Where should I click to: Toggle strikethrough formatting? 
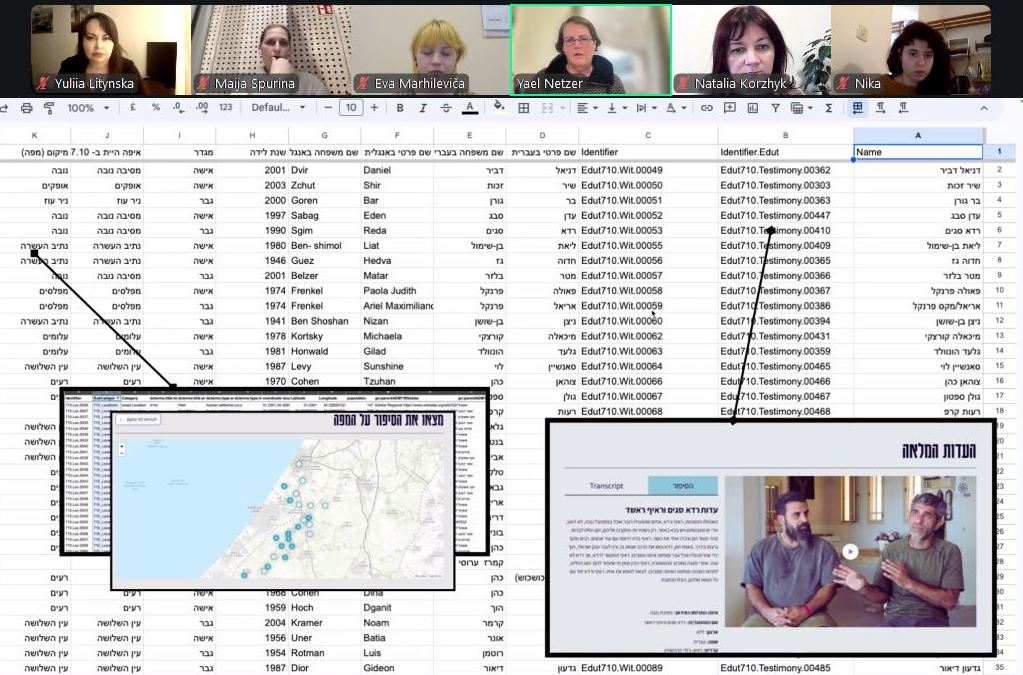point(445,108)
